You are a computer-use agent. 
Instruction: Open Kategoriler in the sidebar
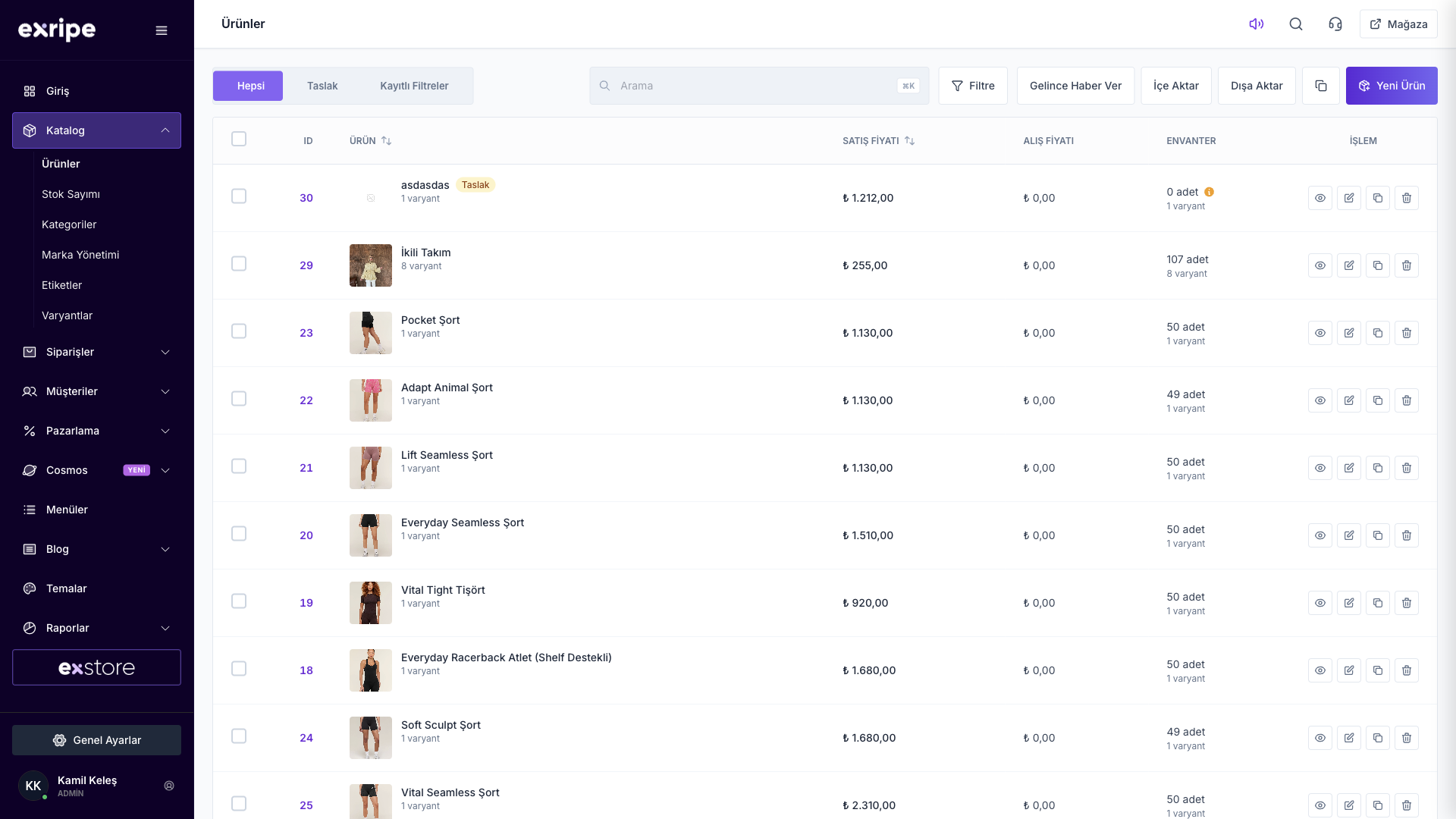(x=69, y=224)
